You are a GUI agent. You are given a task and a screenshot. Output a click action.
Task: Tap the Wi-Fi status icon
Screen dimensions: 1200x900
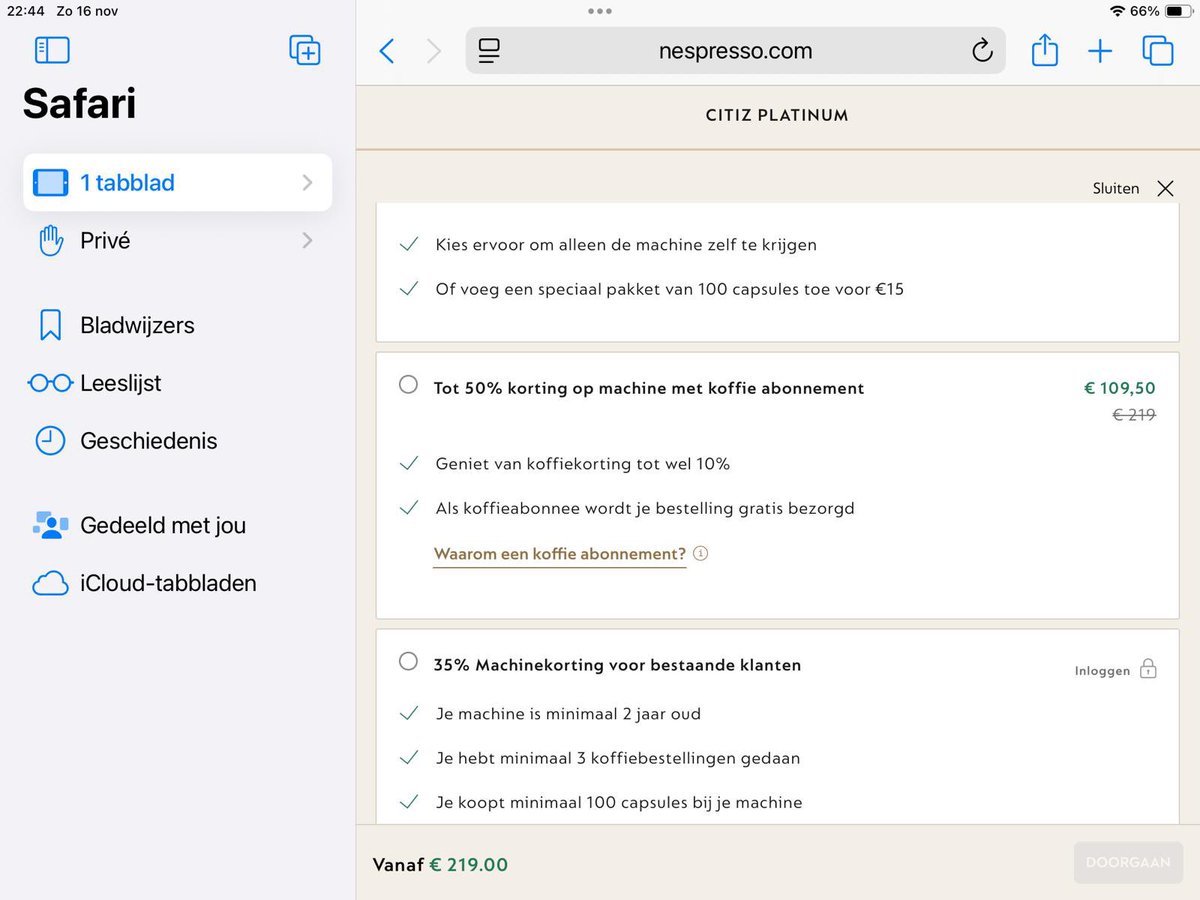point(1117,11)
